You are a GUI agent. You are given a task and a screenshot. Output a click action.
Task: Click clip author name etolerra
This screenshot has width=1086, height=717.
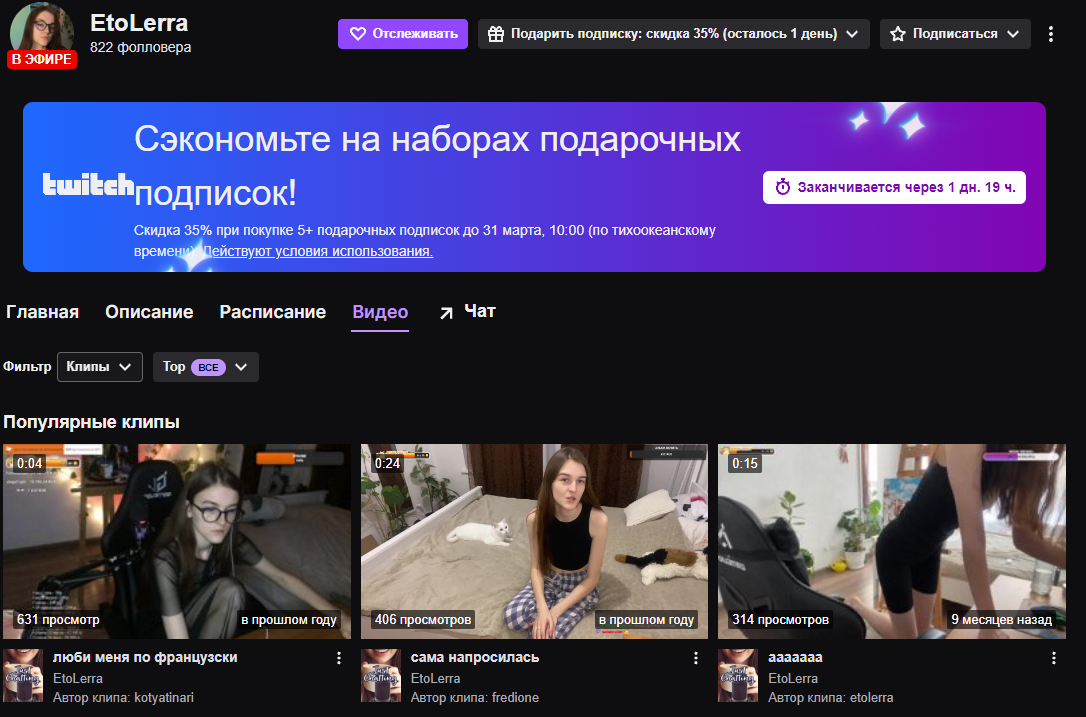point(871,698)
